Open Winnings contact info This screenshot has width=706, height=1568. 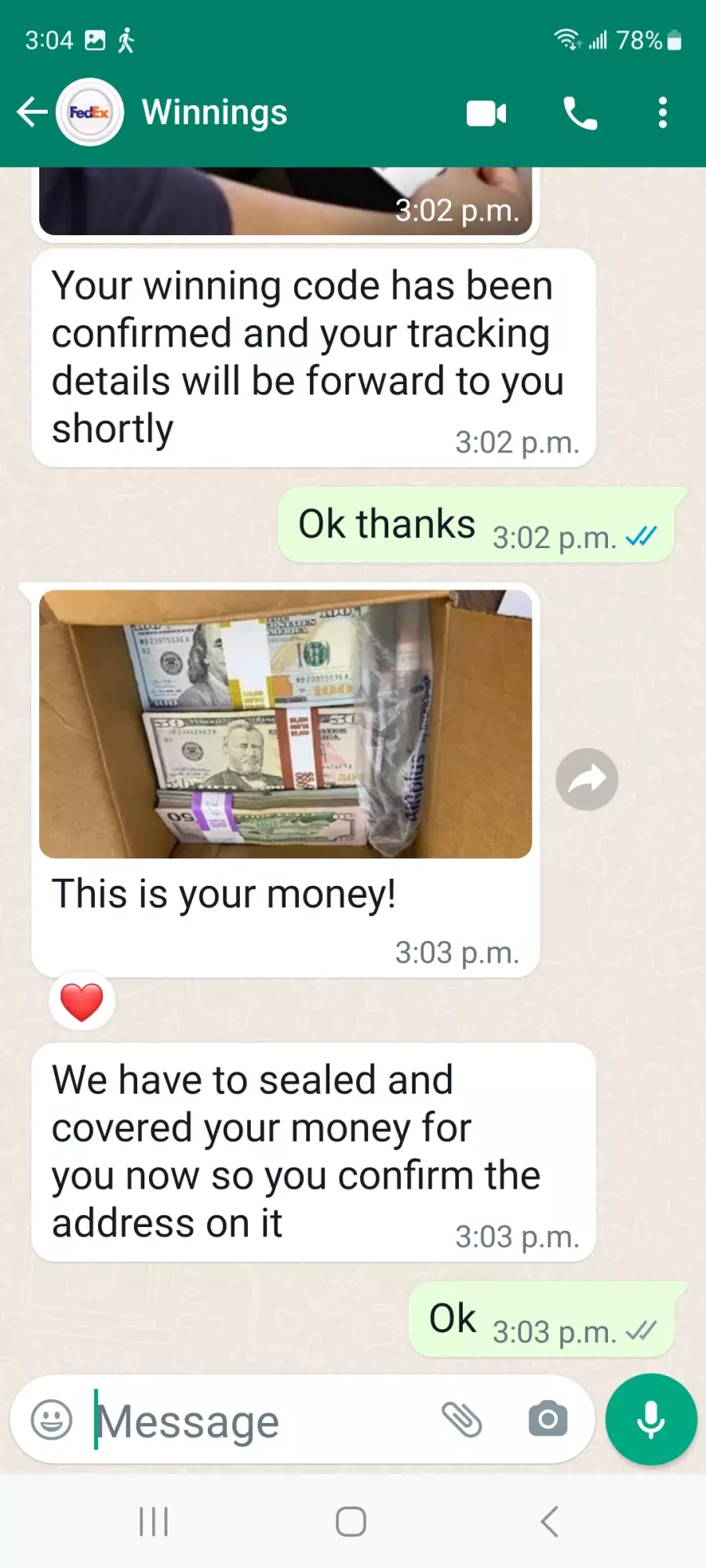coord(214,112)
